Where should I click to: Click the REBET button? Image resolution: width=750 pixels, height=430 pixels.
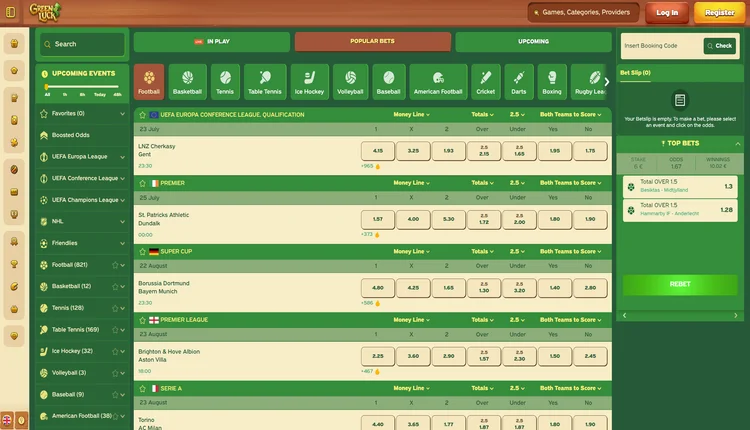pyautogui.click(x=680, y=284)
